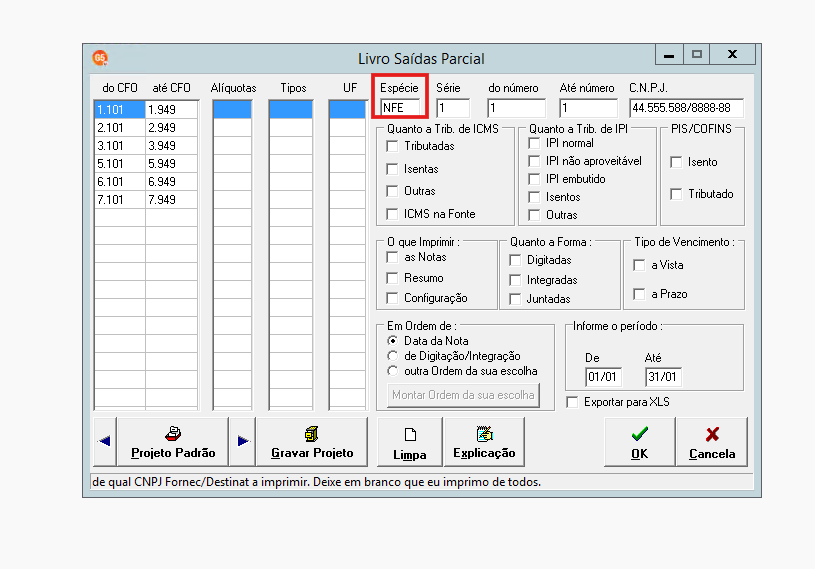
Task: Enable Juntadas checkbox
Action: pyautogui.click(x=515, y=299)
